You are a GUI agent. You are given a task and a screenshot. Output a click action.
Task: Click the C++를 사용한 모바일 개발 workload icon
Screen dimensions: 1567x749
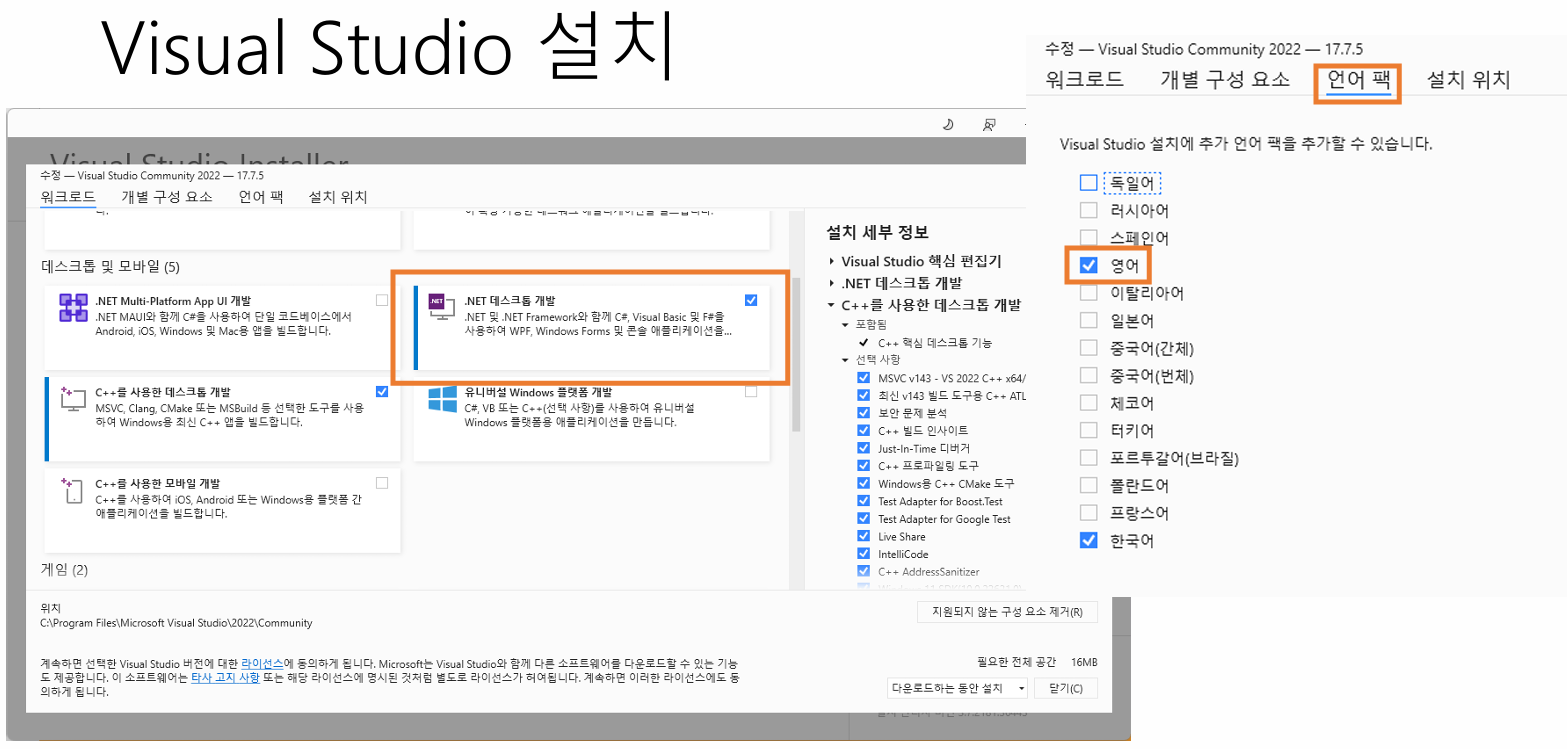pyautogui.click(x=74, y=489)
